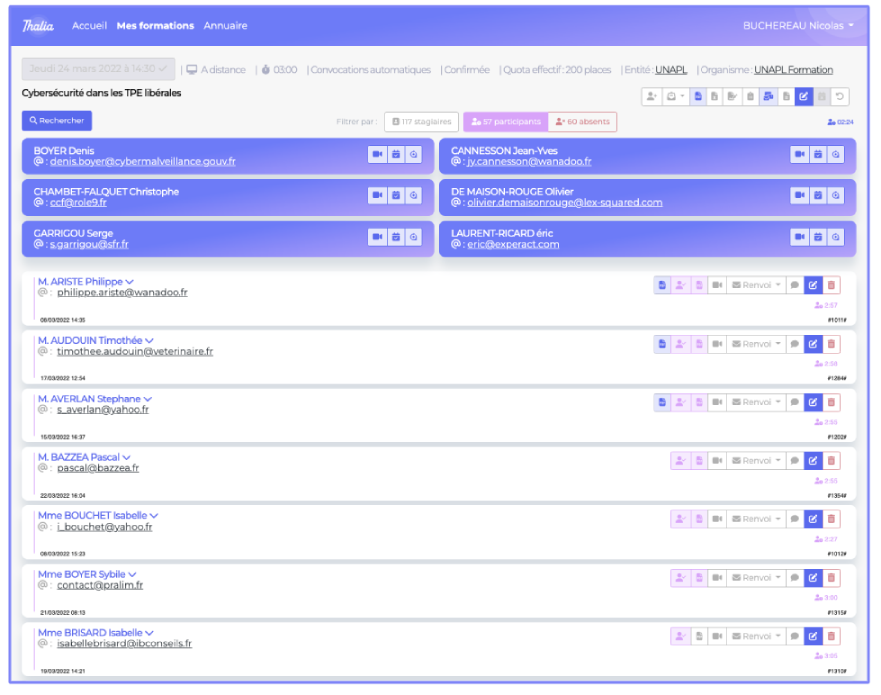
Task: Open the UNAPL Formation organisme link
Action: (x=793, y=70)
